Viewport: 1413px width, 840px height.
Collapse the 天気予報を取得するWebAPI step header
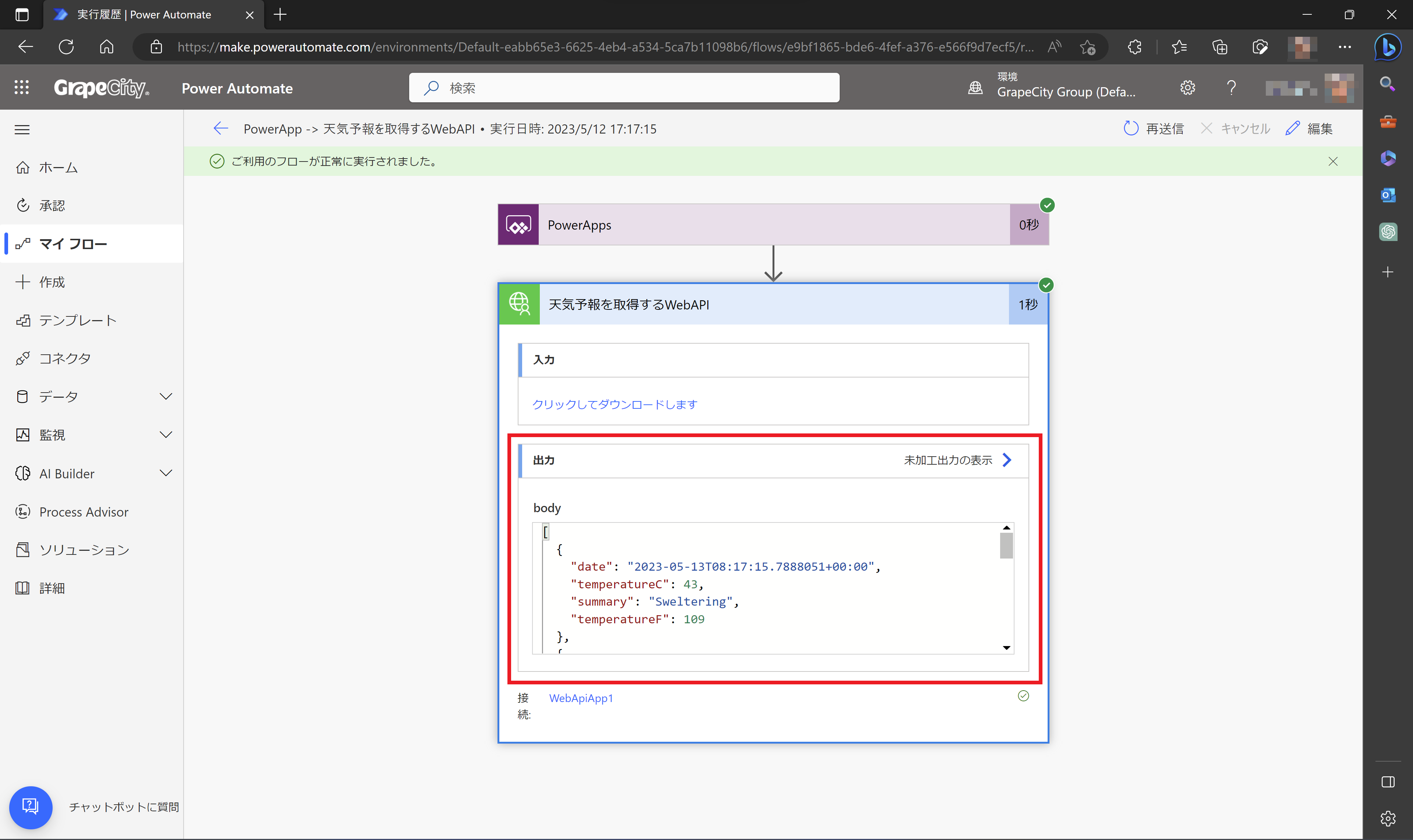[x=773, y=305]
